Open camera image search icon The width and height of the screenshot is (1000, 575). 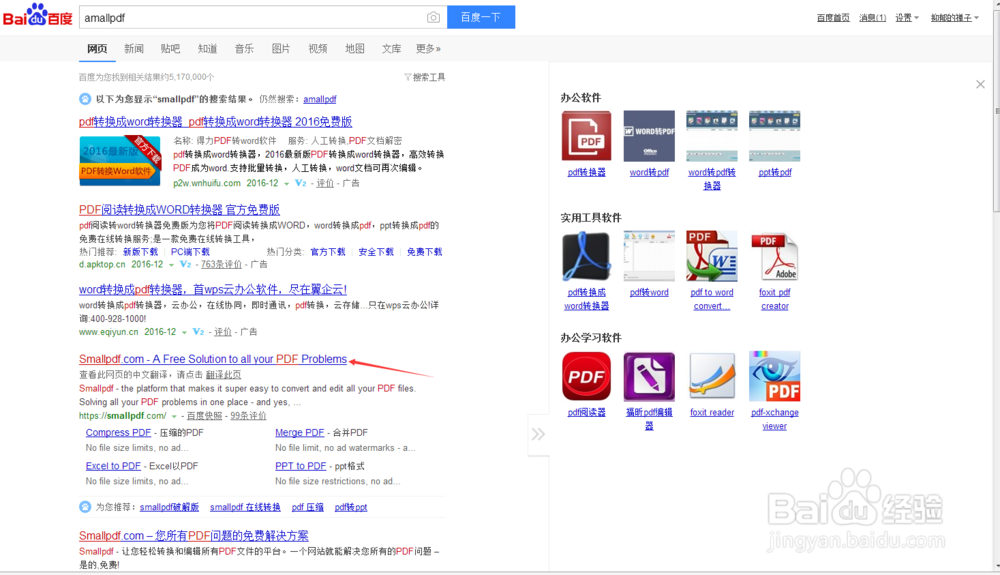(x=433, y=18)
